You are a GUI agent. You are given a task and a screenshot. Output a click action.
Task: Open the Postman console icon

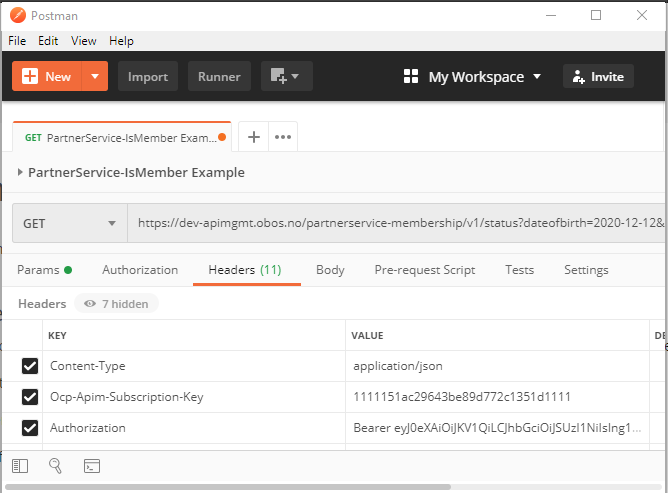click(91, 465)
